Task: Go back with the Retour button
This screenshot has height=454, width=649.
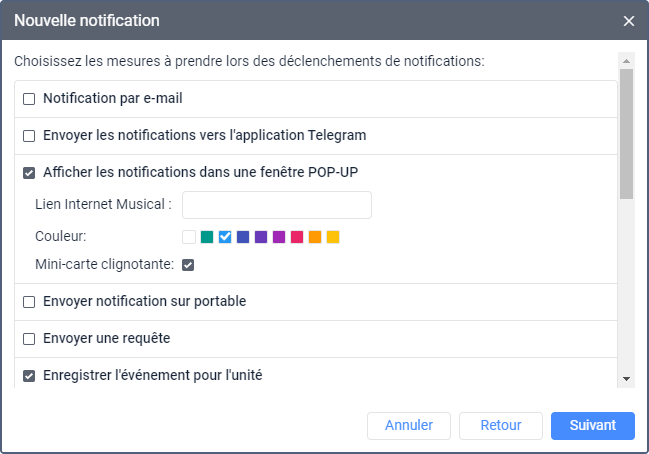Action: coord(501,426)
